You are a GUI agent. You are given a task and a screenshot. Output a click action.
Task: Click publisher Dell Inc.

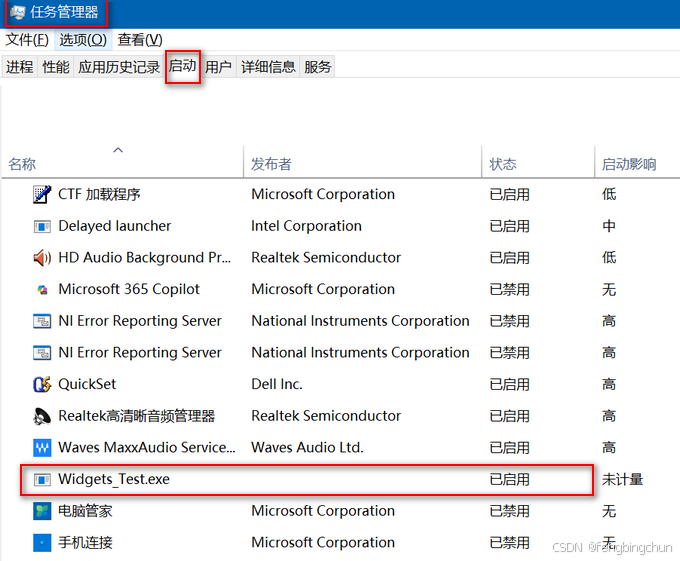277,385
